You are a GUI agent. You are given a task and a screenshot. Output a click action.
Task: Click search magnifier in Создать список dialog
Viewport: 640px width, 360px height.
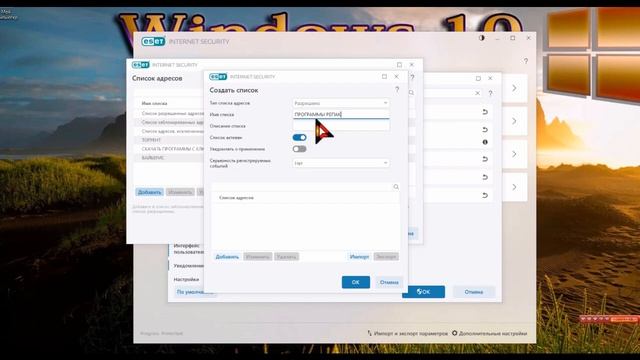[396, 187]
